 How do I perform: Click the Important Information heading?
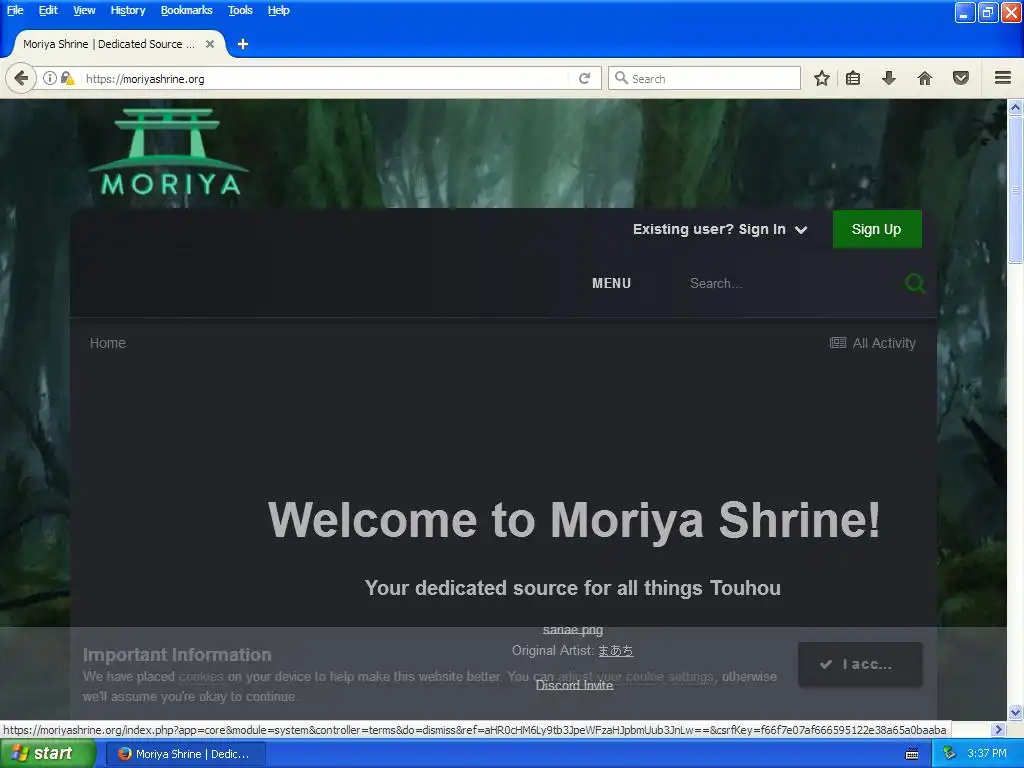click(x=177, y=654)
